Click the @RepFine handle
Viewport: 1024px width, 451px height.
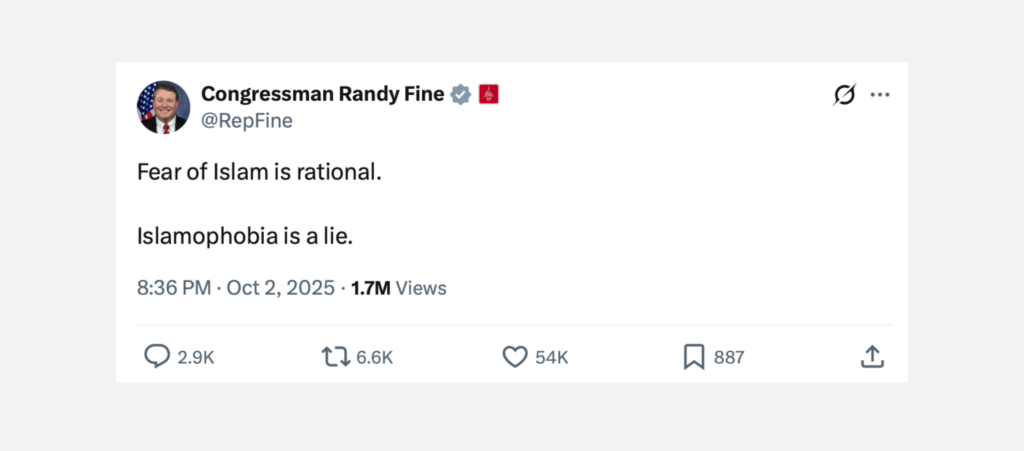click(x=247, y=121)
